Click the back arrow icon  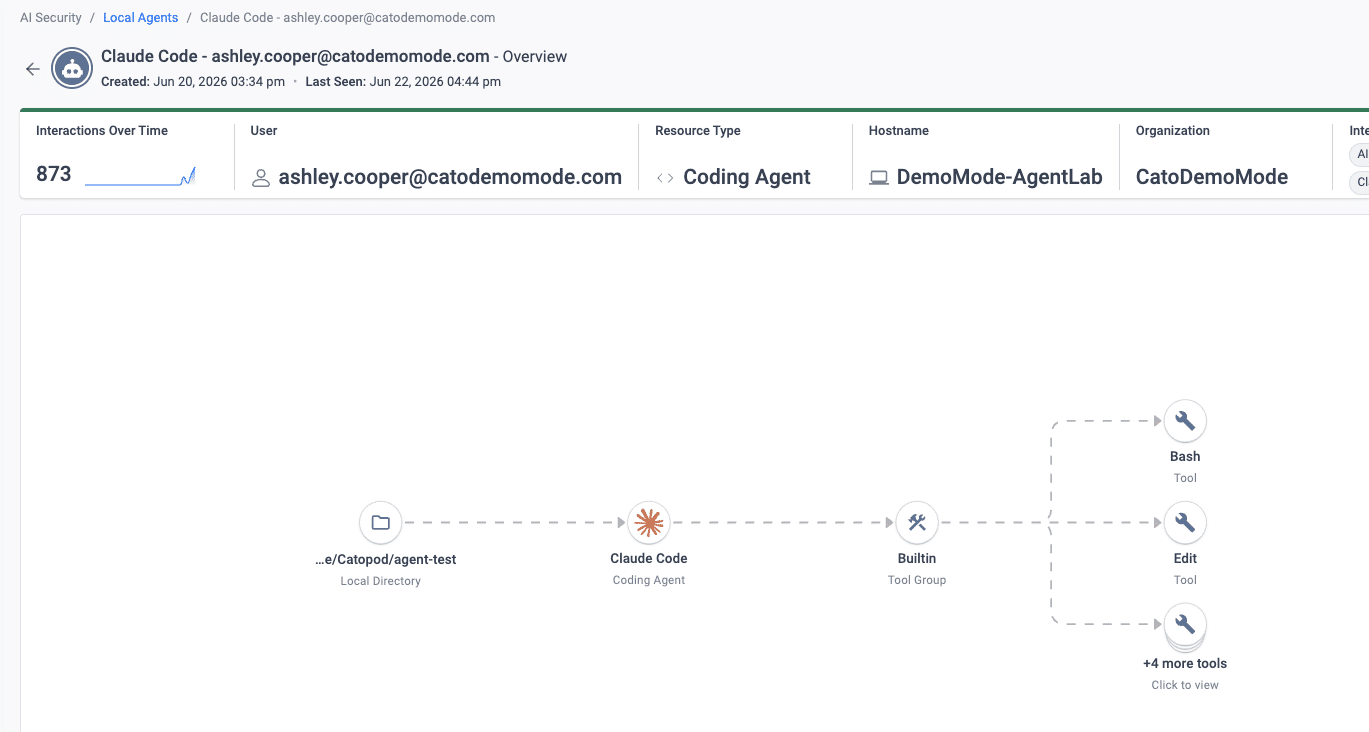(x=33, y=69)
